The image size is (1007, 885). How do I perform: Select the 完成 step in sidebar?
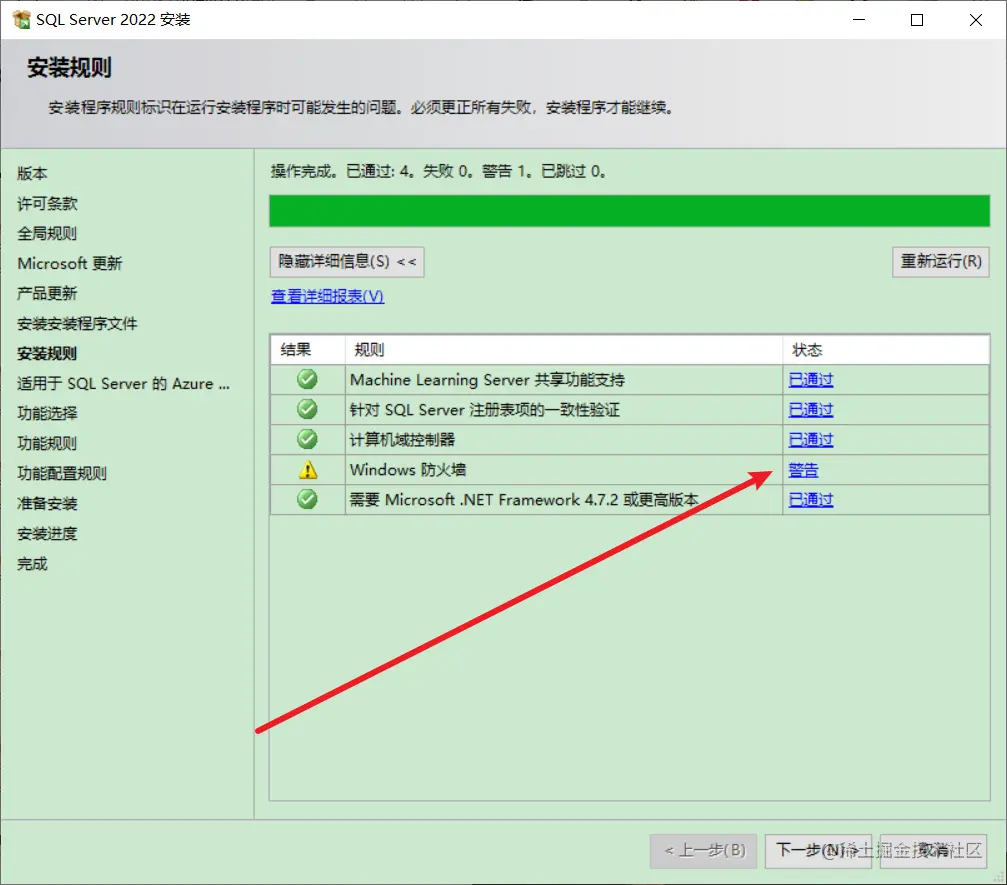(x=32, y=564)
